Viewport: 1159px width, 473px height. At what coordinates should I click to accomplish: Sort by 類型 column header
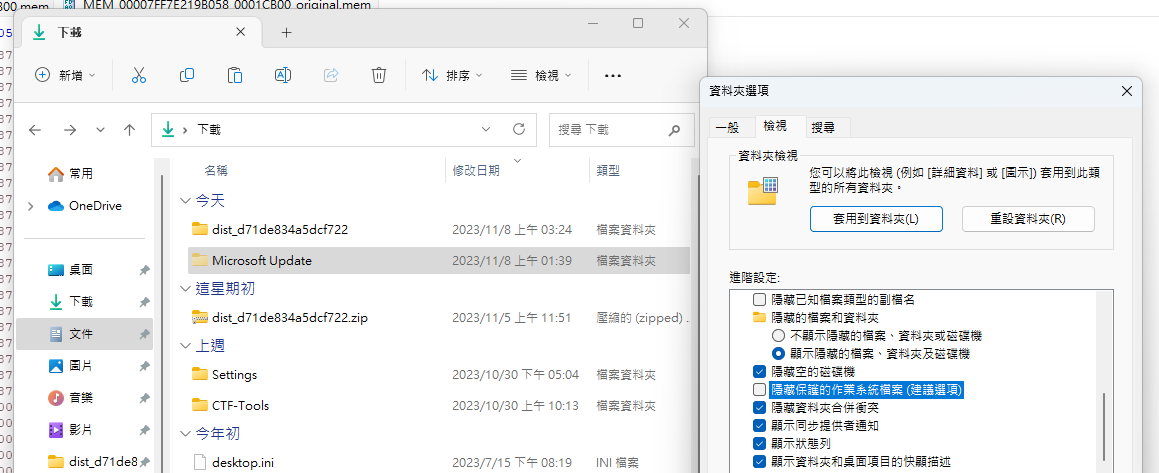pos(608,171)
